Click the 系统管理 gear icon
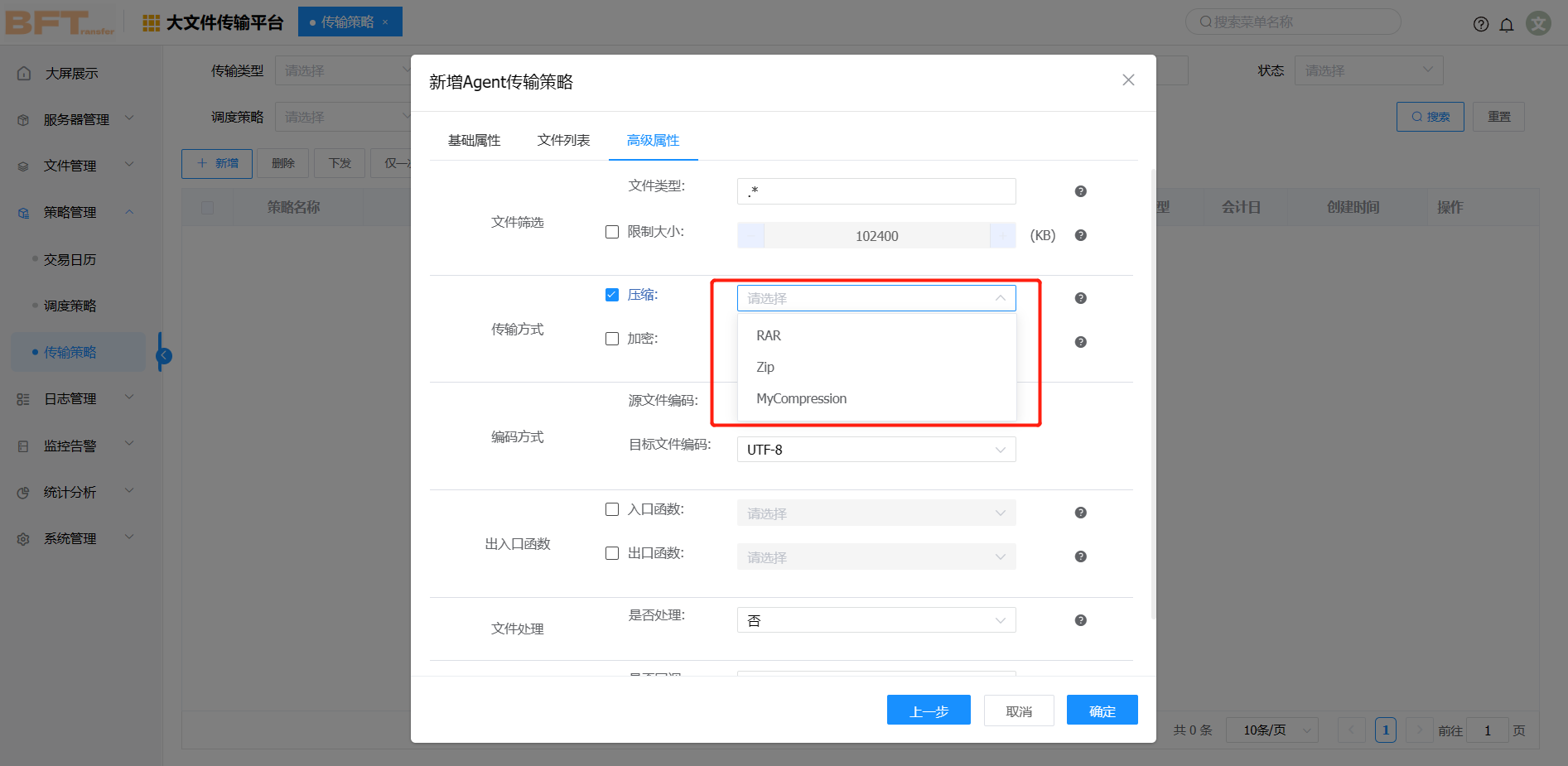 [23, 539]
